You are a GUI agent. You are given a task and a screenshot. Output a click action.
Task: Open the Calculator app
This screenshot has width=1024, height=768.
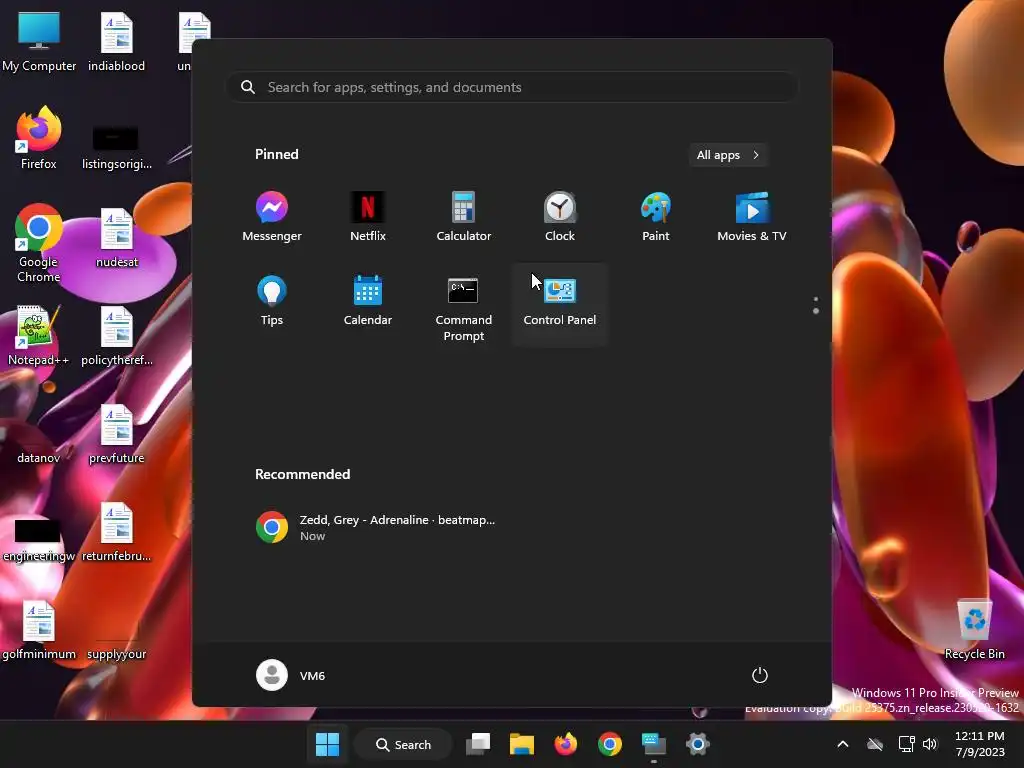click(x=464, y=217)
